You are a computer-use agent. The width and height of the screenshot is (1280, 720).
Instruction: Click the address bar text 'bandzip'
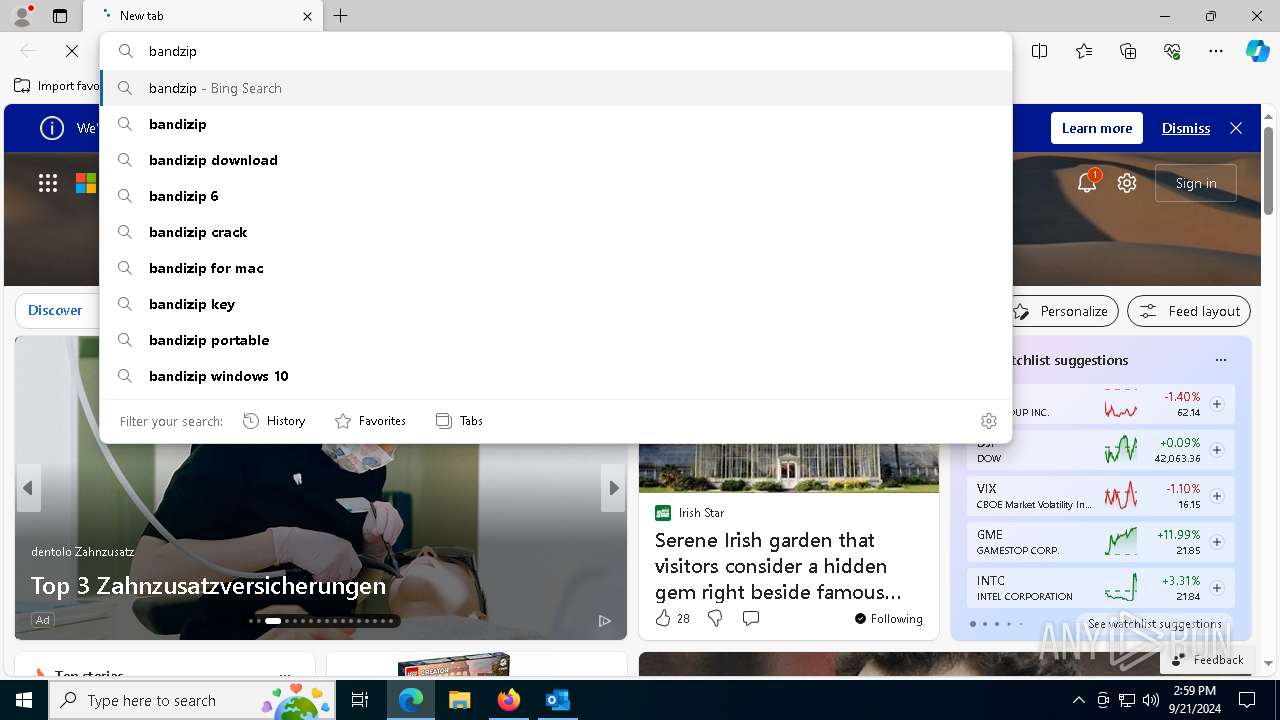(173, 51)
